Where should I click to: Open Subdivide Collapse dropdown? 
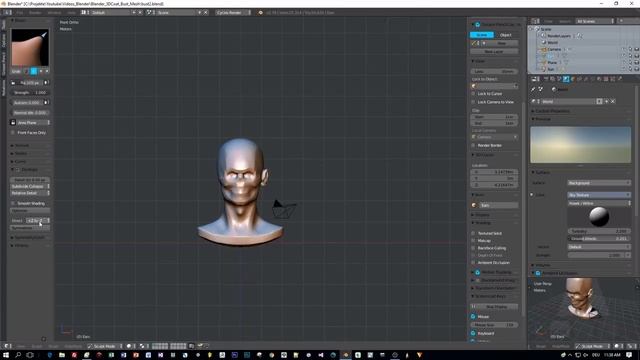tap(30, 187)
